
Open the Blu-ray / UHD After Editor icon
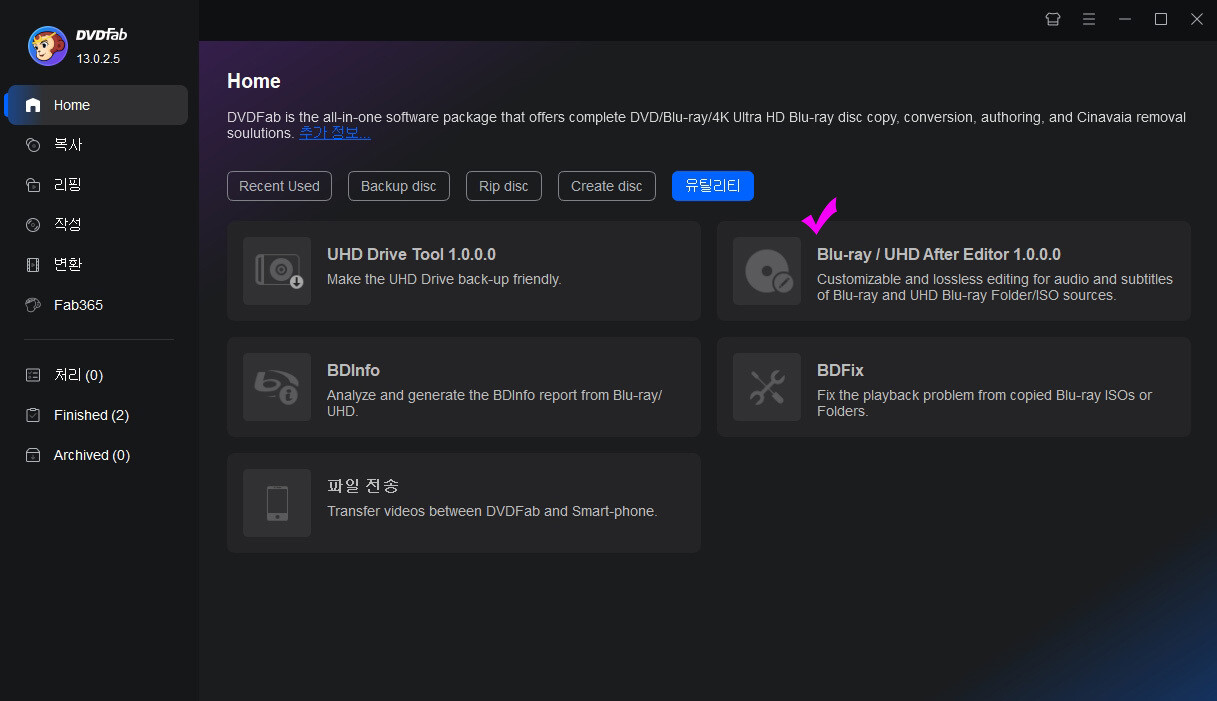pyautogui.click(x=767, y=271)
